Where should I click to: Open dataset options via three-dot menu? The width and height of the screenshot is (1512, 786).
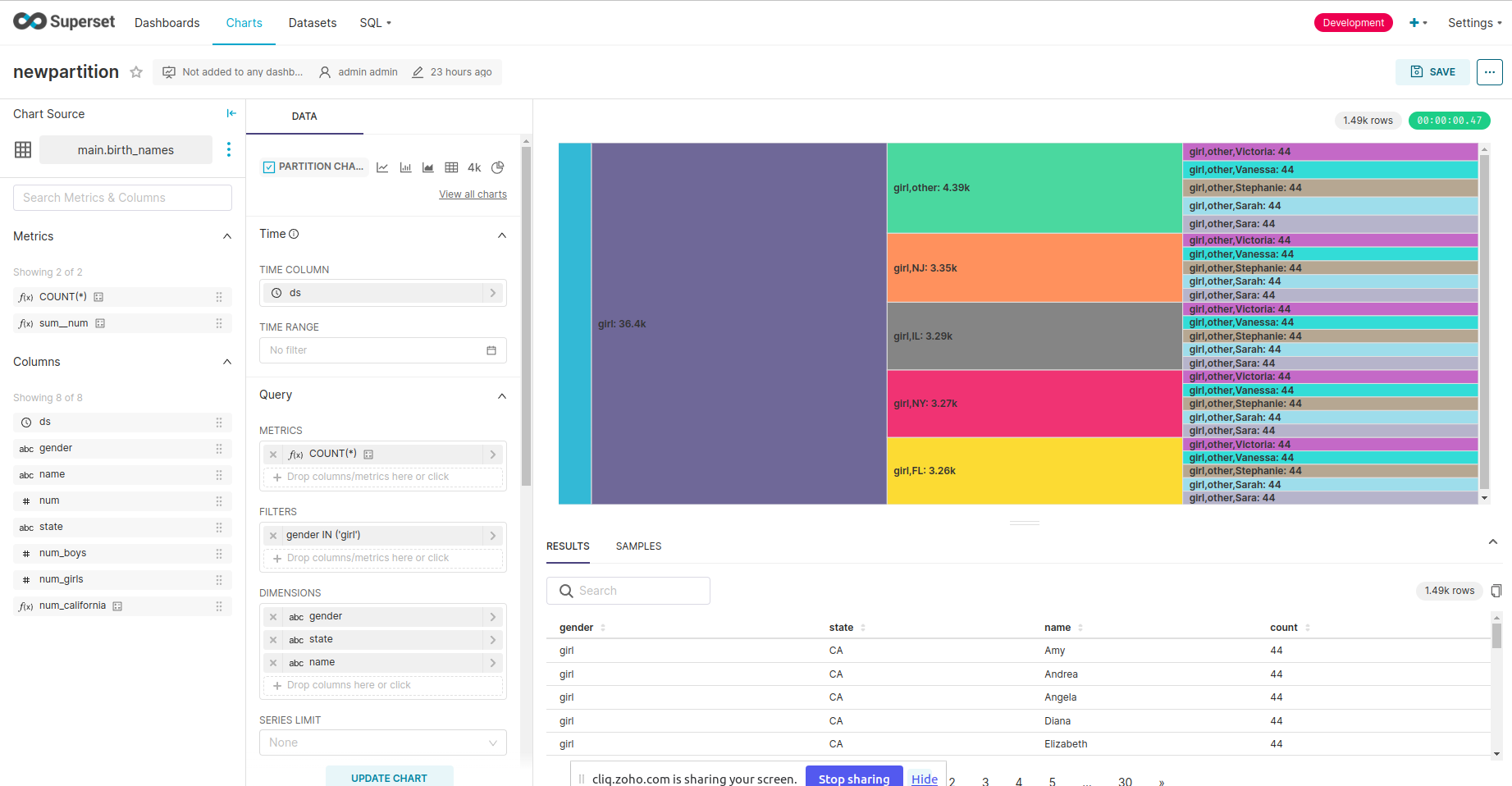click(228, 149)
